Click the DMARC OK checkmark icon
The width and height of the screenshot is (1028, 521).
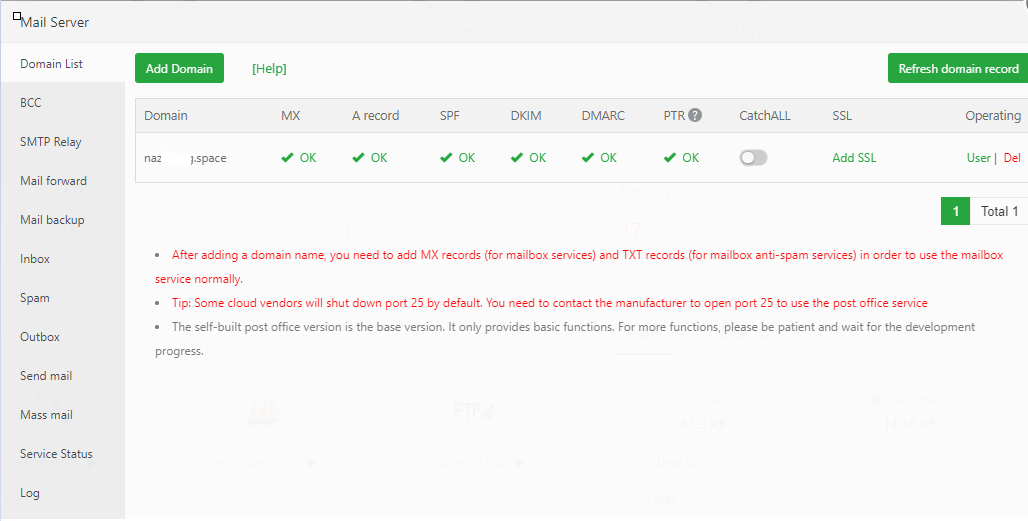[588, 158]
